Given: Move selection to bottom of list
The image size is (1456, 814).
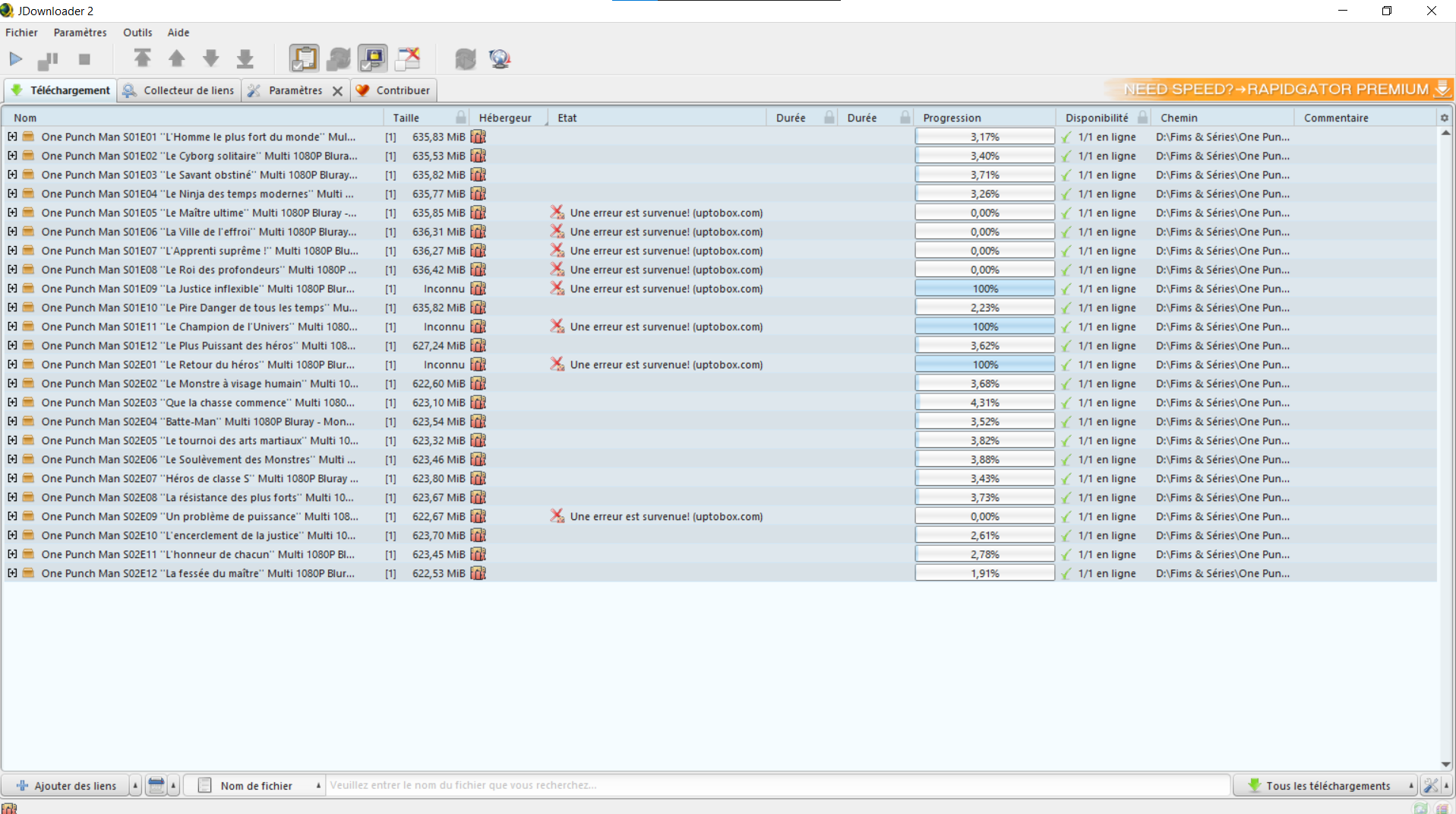Looking at the screenshot, I should (x=245, y=58).
